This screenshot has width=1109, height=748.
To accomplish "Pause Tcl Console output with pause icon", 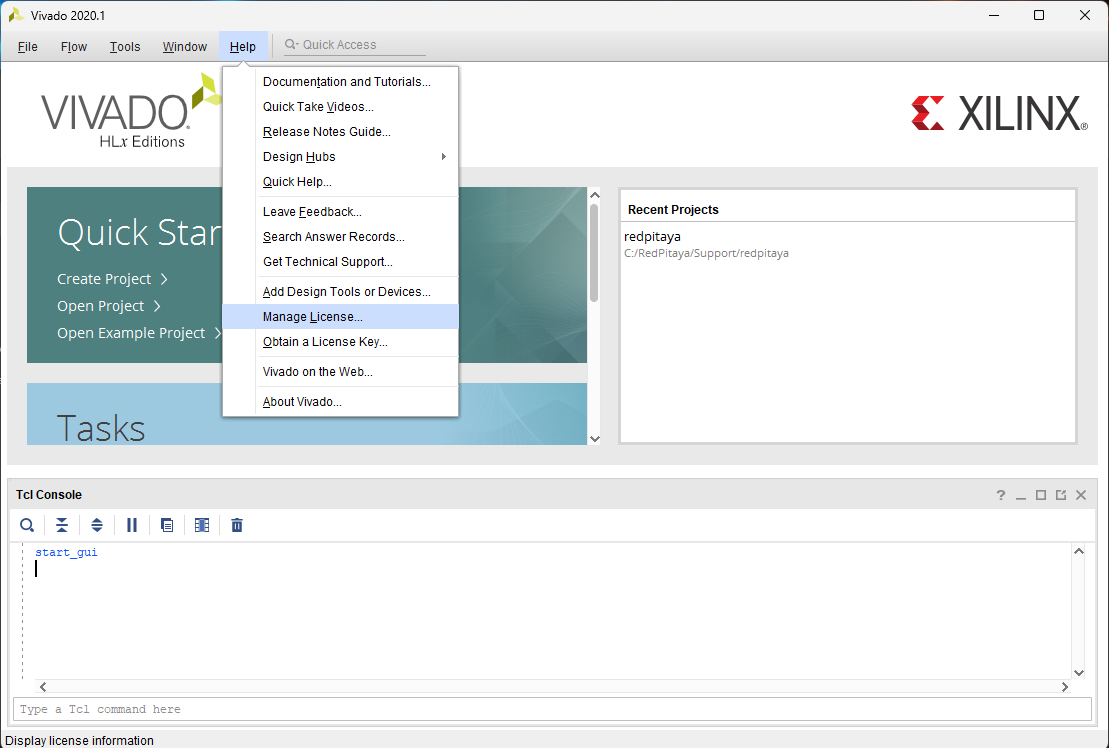I will click(x=132, y=525).
